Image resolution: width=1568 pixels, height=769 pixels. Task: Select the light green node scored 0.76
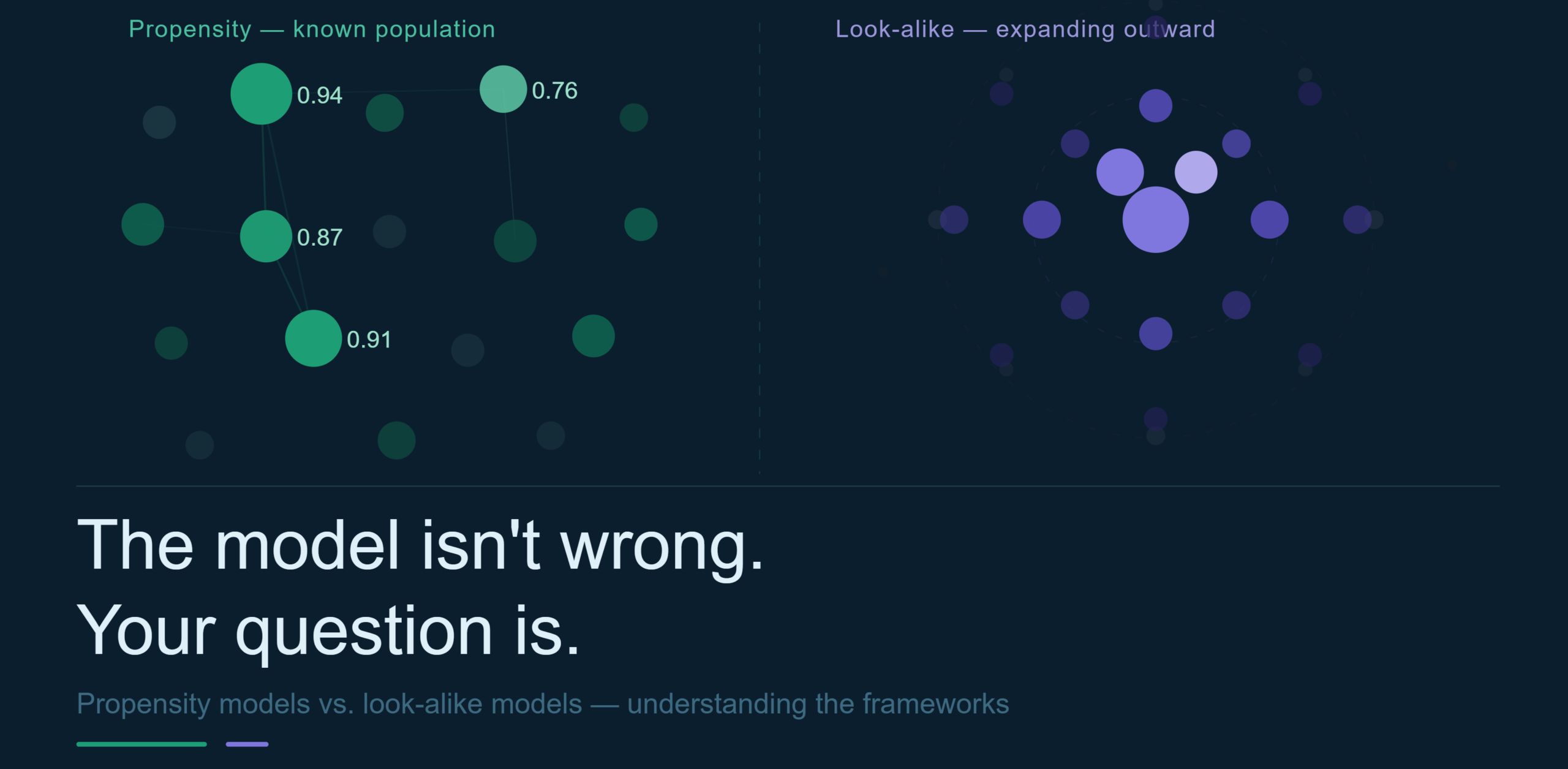click(503, 89)
